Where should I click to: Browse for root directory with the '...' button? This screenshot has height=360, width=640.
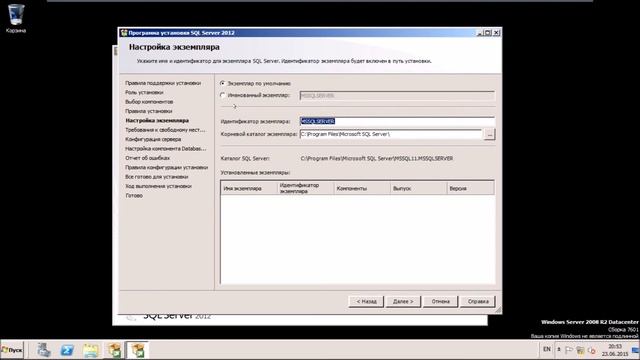(489, 134)
